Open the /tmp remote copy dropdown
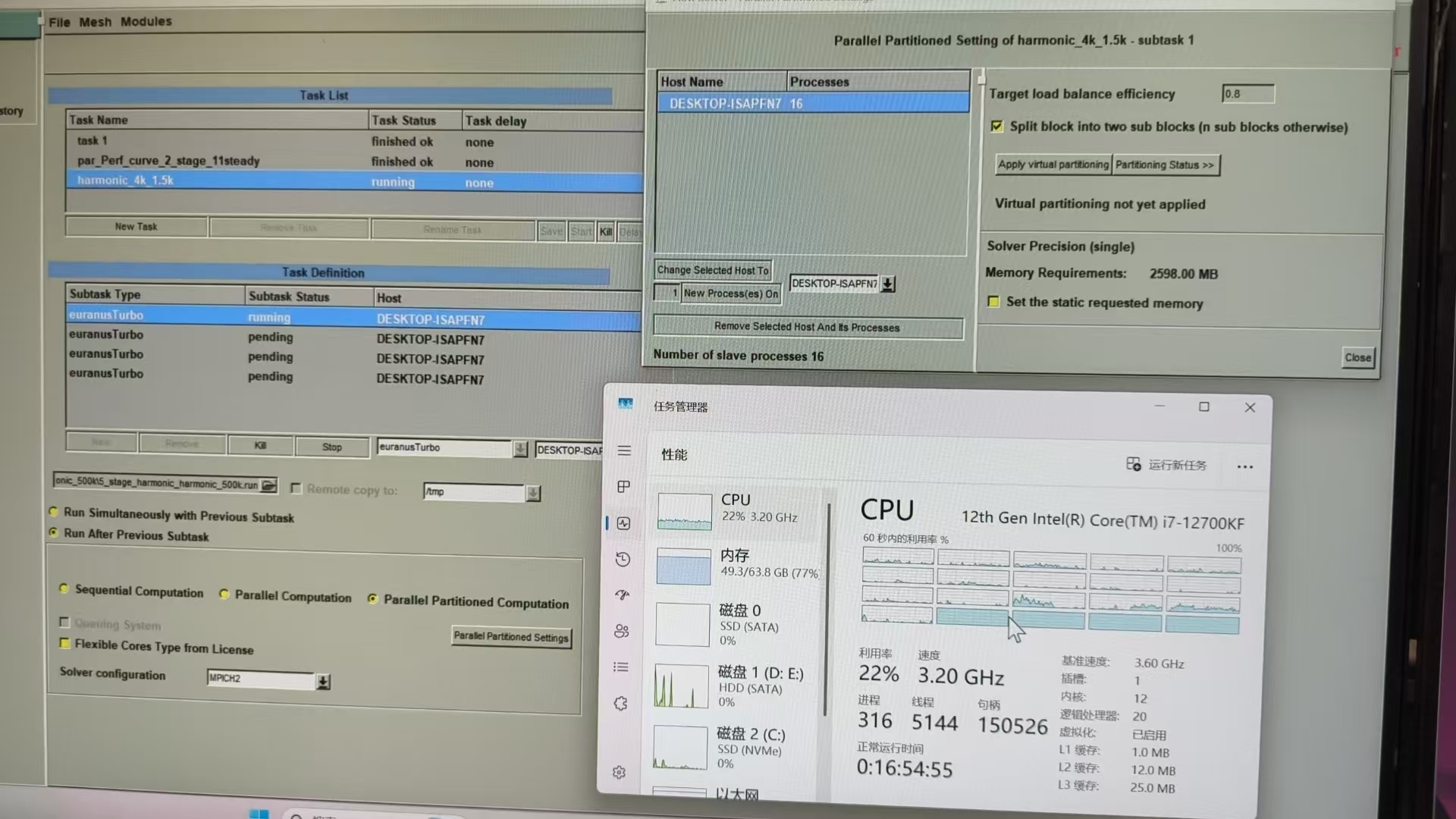This screenshot has height=819, width=1456. (533, 493)
